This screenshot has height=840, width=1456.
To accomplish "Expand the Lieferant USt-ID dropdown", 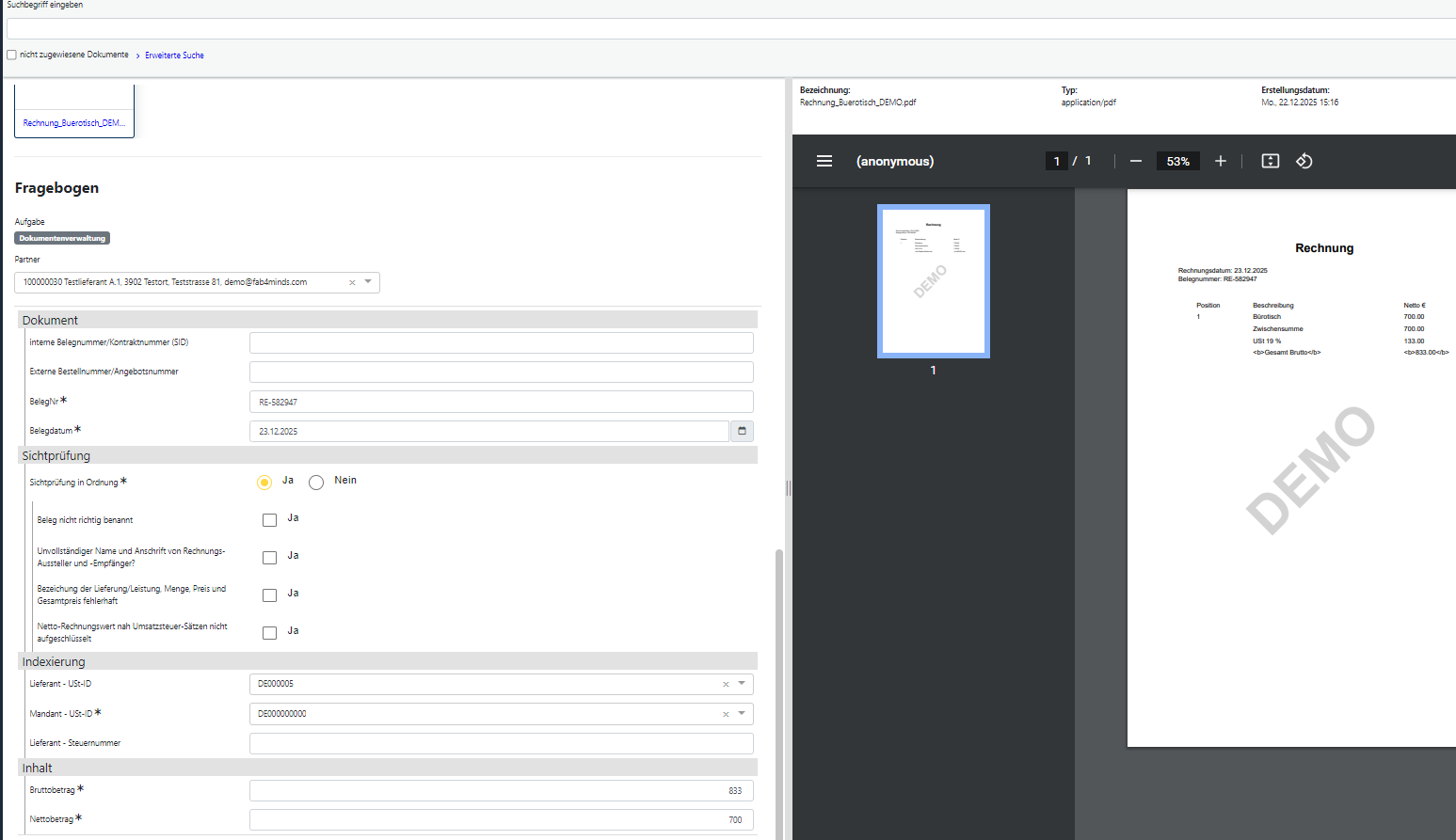I will point(742,684).
